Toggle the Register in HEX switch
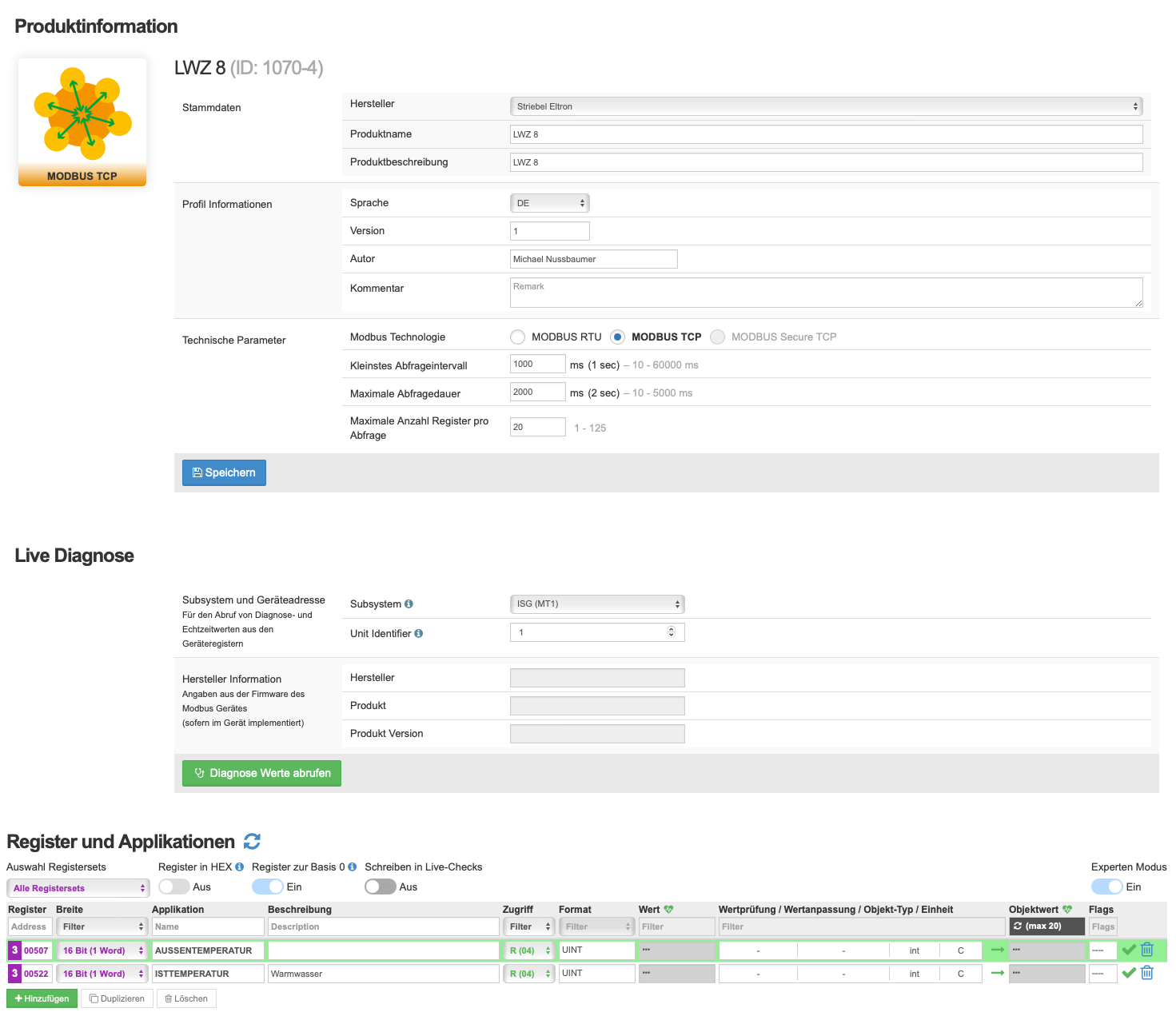The width and height of the screenshot is (1176, 1016). (173, 887)
